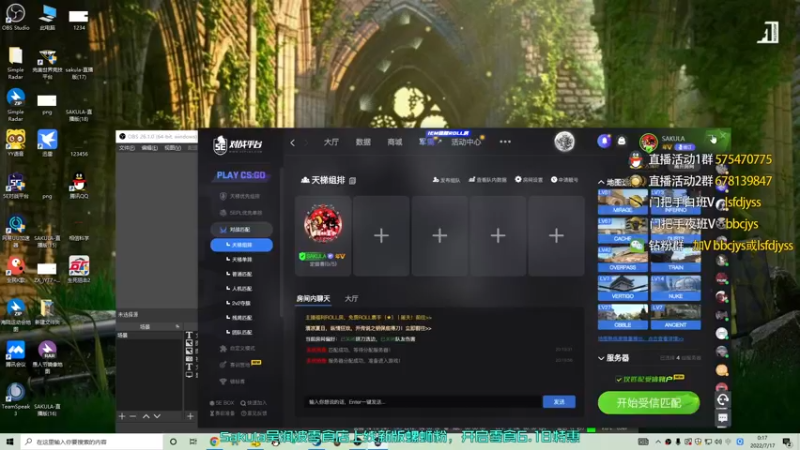800x450 pixels.
Task: Open the 数据 tab in top navigation
Action: [363, 142]
